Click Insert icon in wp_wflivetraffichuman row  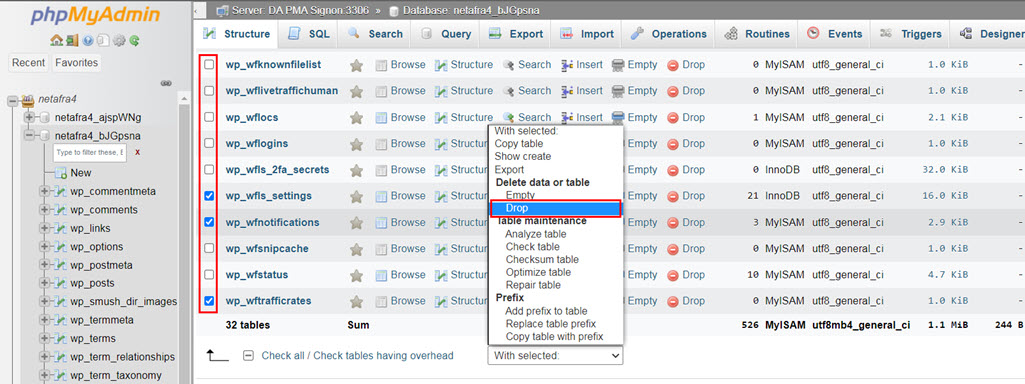coord(567,92)
